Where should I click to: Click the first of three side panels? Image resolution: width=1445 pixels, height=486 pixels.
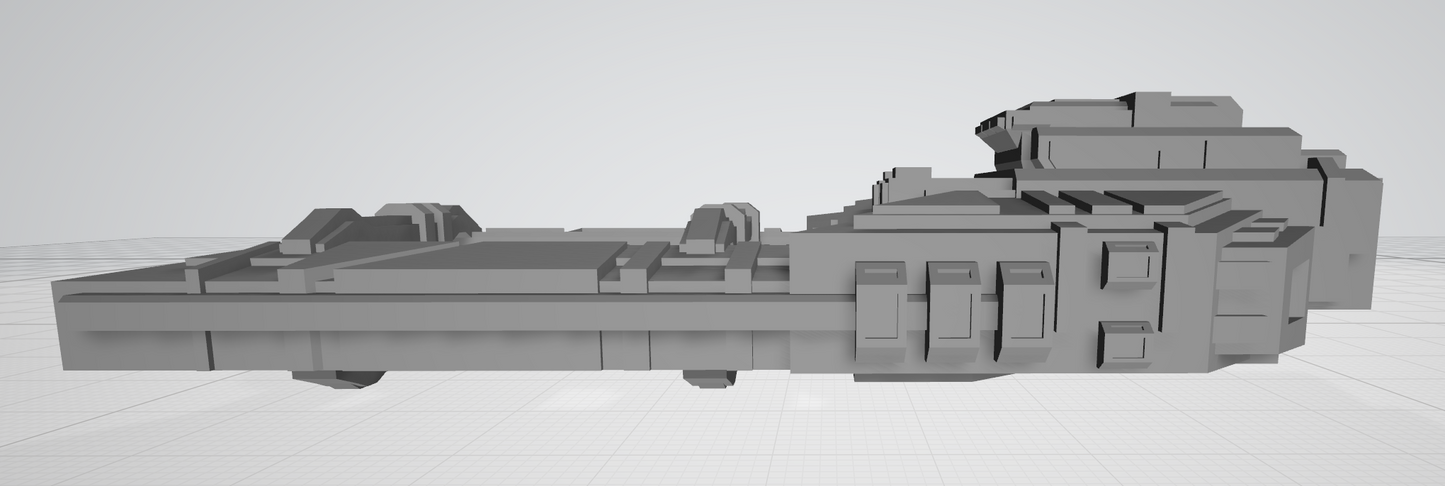click(881, 312)
